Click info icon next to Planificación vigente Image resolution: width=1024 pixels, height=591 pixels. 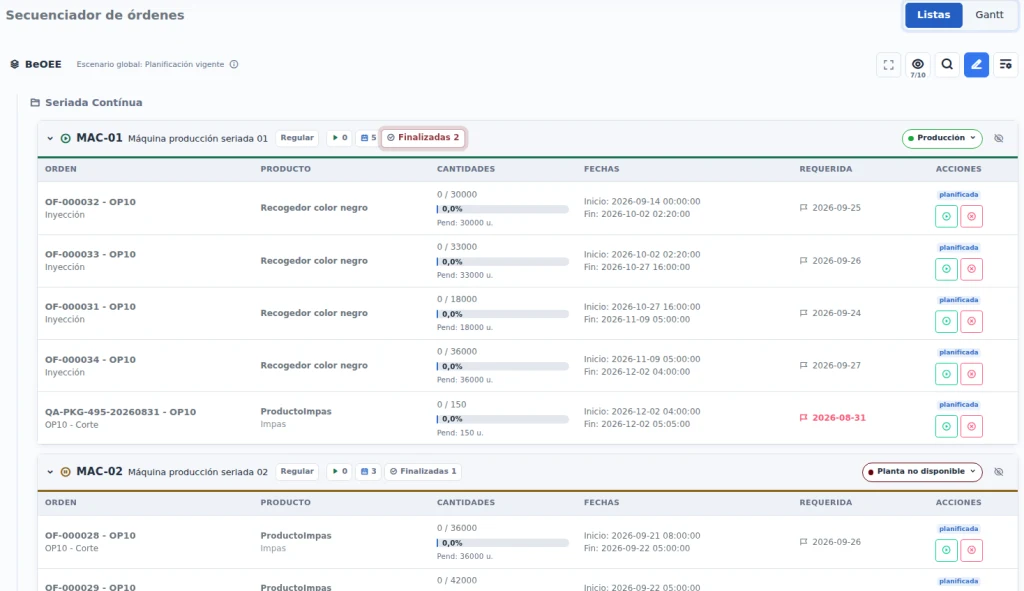(234, 64)
